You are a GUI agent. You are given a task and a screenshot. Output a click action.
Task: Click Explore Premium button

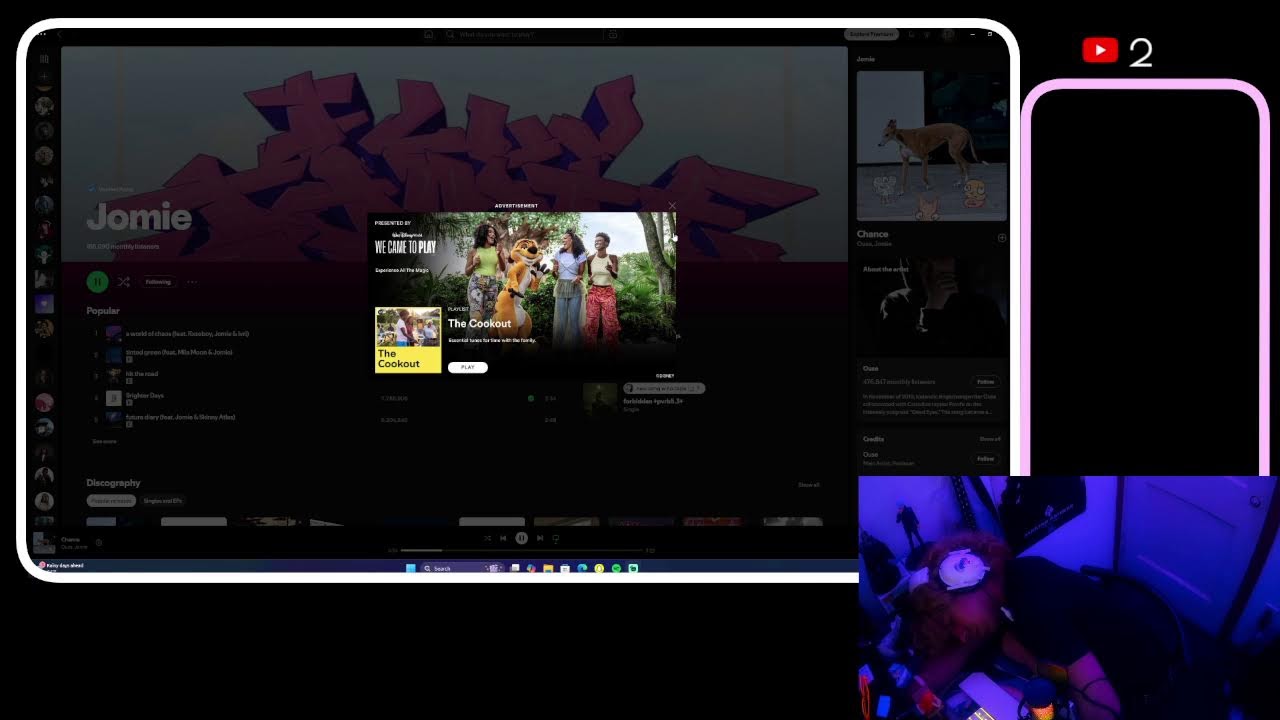[x=871, y=34]
